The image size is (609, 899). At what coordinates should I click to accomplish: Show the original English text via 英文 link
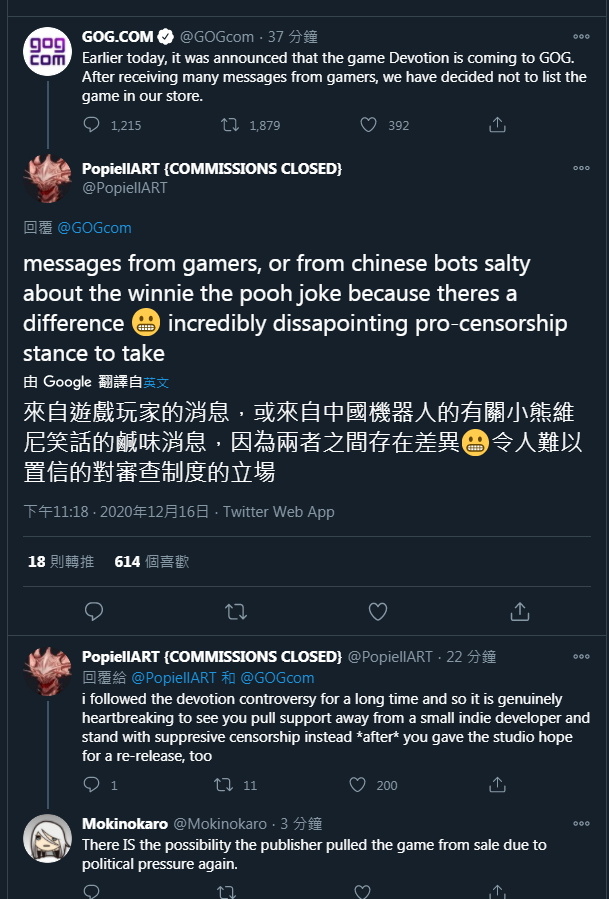tap(156, 382)
